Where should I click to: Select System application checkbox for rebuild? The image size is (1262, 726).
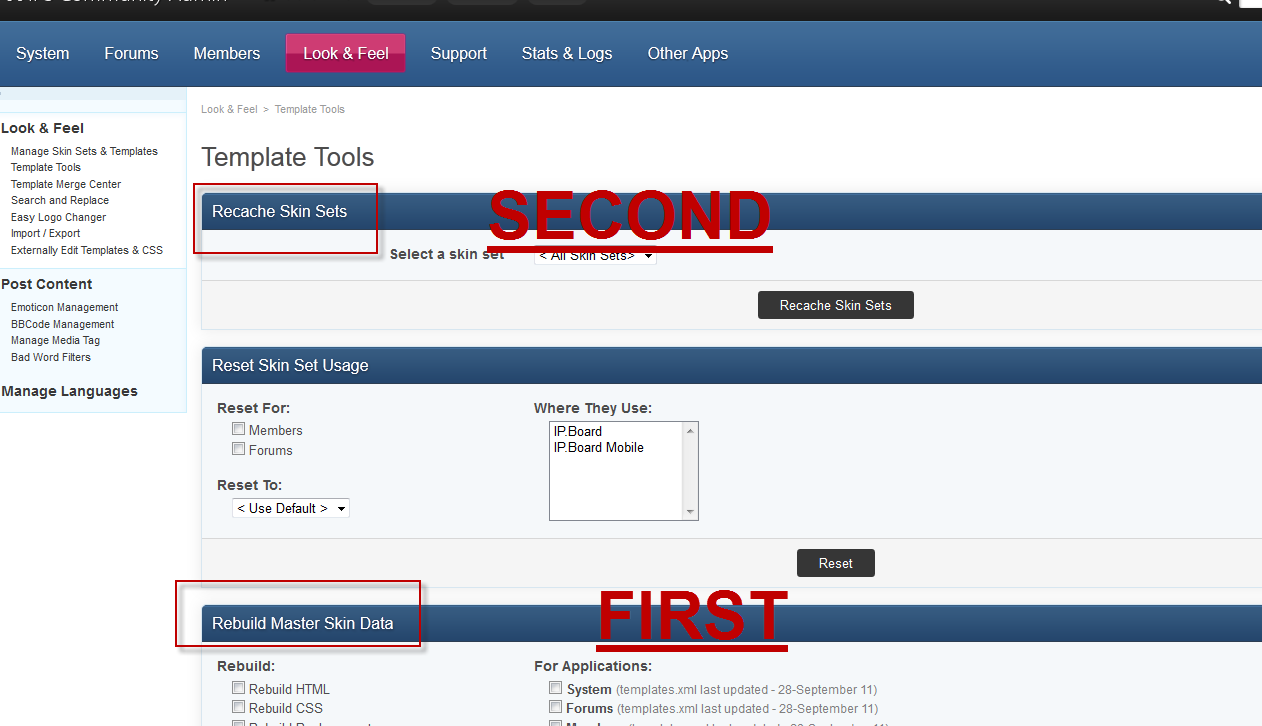(556, 688)
